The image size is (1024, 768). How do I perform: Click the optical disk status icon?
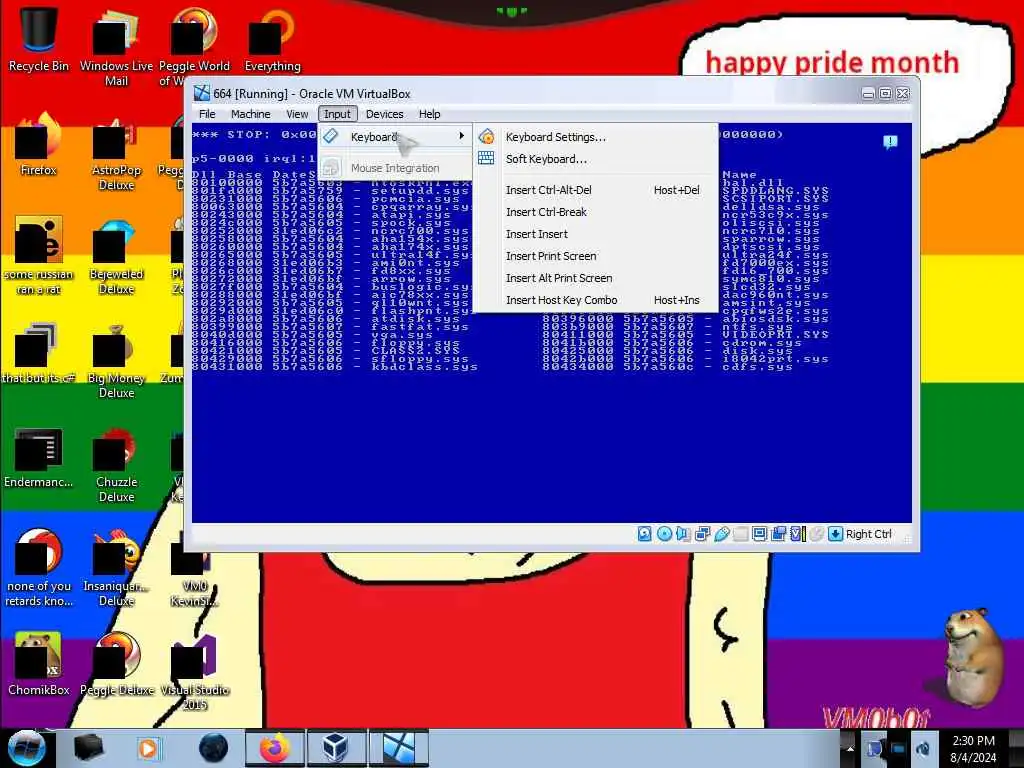664,534
